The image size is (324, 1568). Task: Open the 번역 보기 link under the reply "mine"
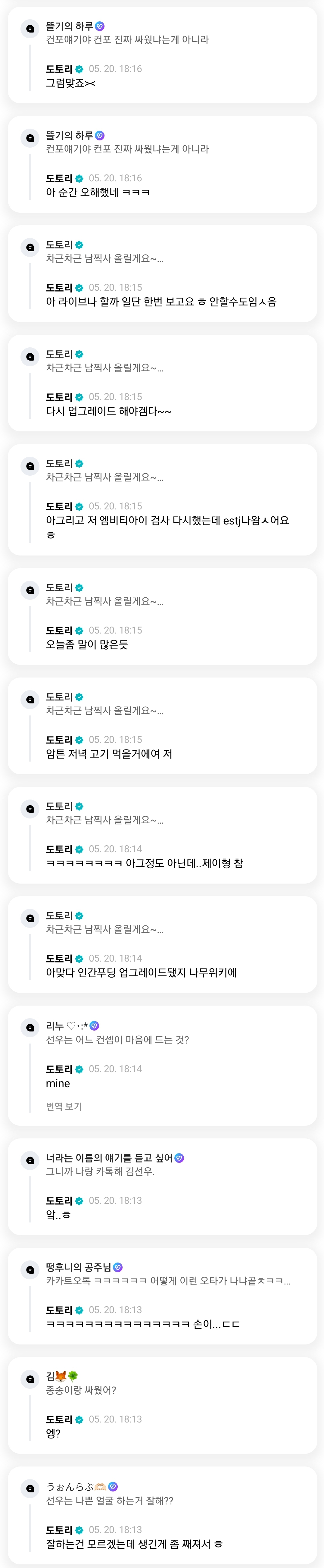coord(64,1106)
